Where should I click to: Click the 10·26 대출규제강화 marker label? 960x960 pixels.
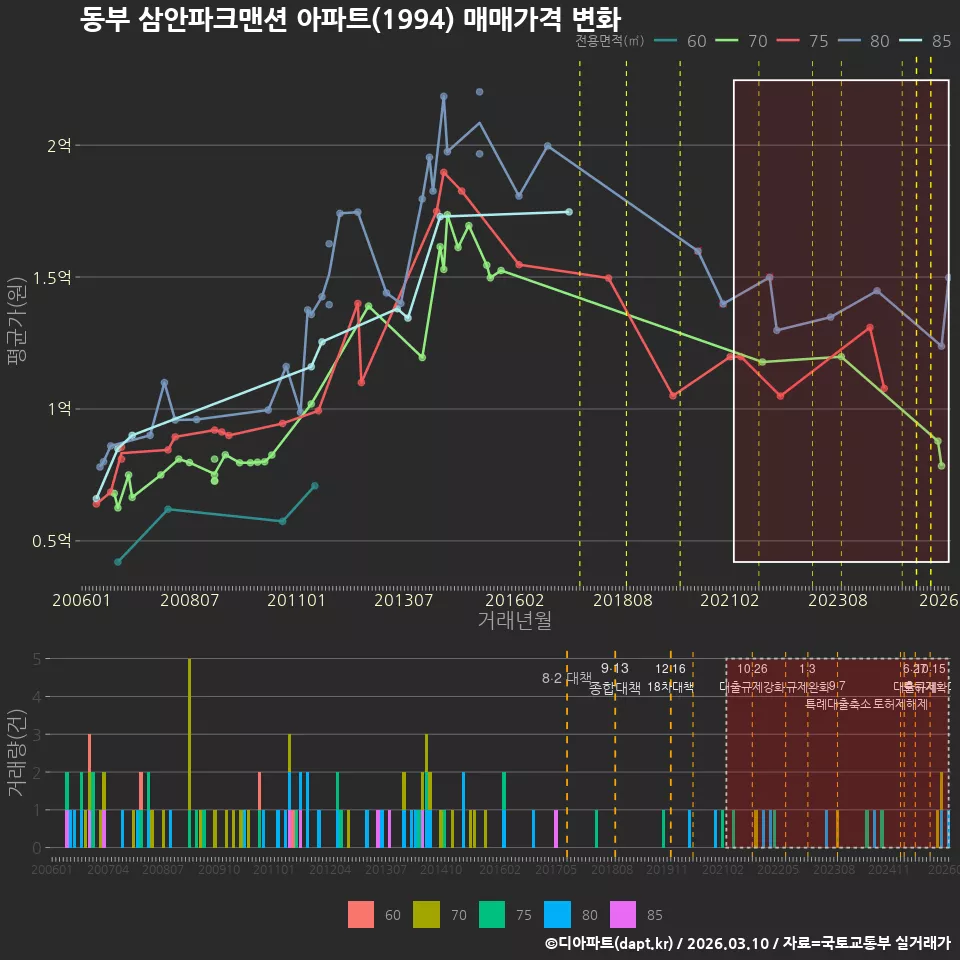click(752, 678)
